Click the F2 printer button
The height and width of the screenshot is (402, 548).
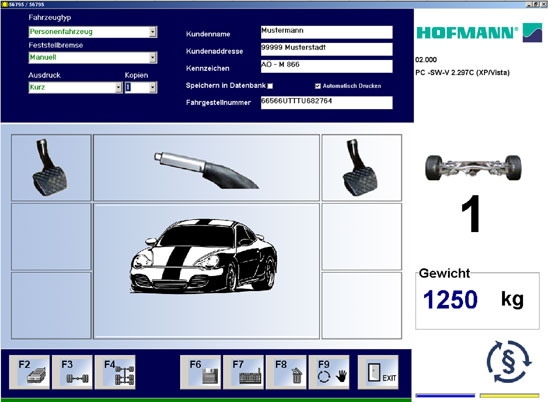tap(29, 372)
